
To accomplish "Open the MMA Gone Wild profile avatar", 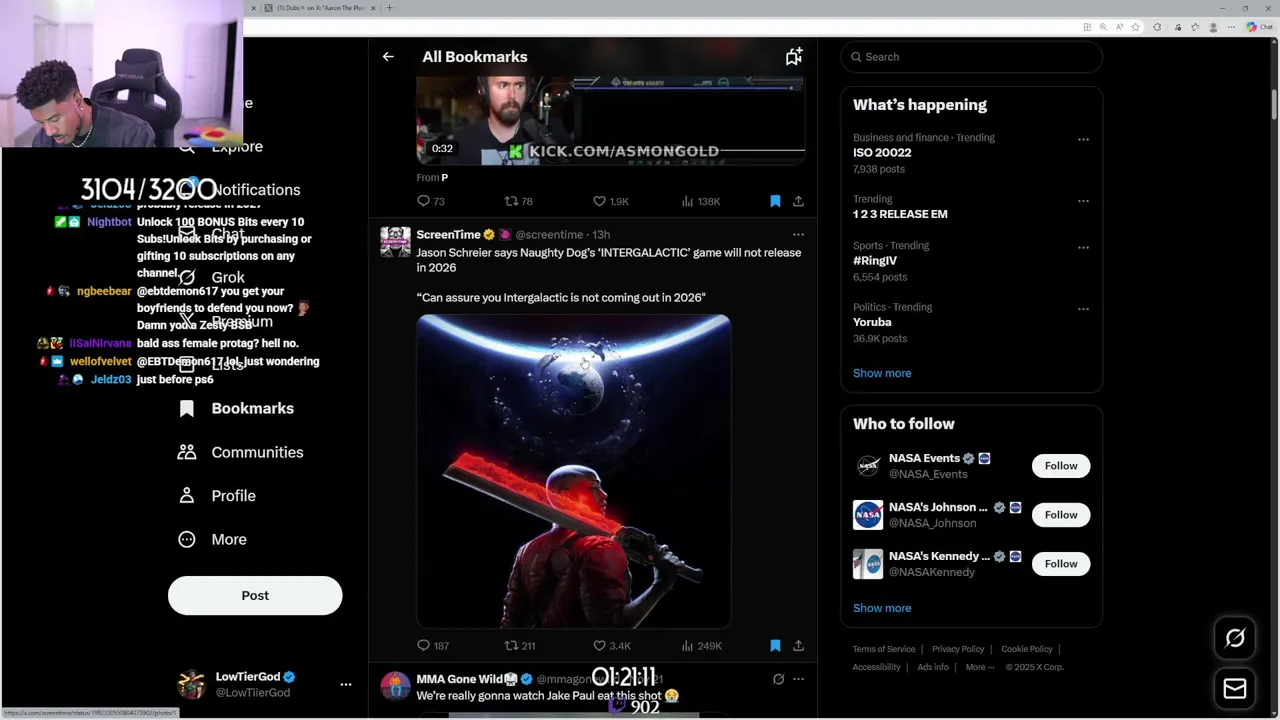I will [395, 686].
